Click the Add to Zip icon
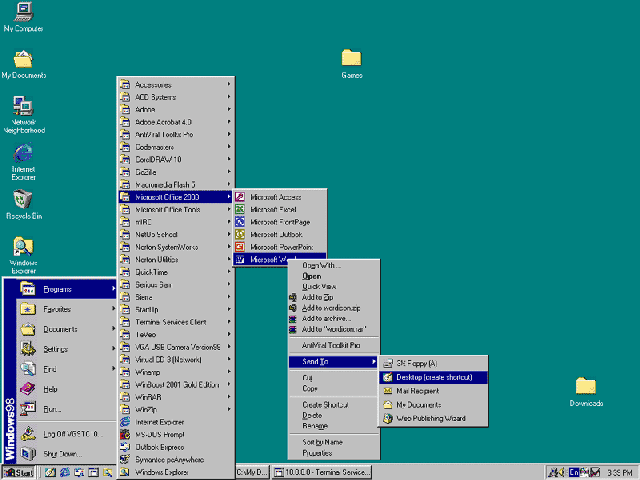 (292, 297)
